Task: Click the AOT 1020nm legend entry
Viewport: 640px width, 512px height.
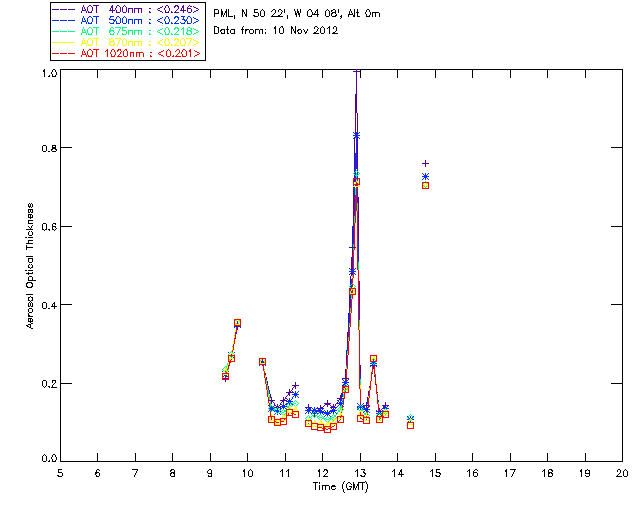Action: coord(126,53)
